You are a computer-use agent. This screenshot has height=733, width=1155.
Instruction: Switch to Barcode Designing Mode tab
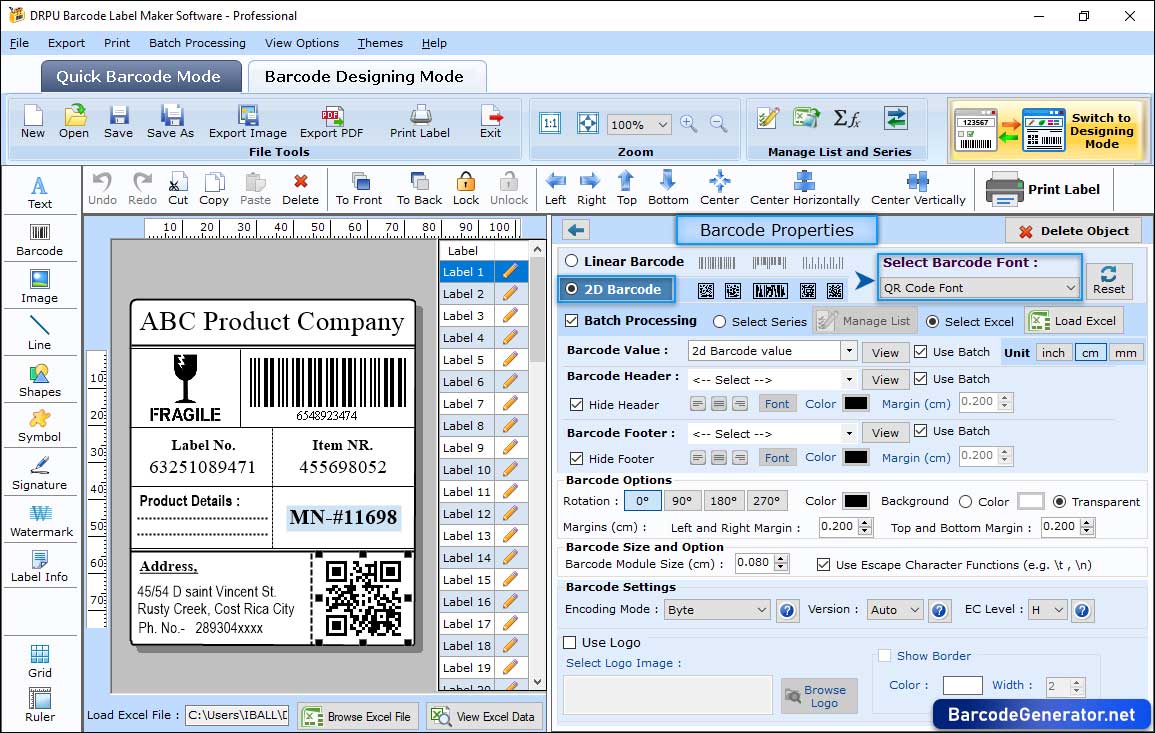pos(364,77)
